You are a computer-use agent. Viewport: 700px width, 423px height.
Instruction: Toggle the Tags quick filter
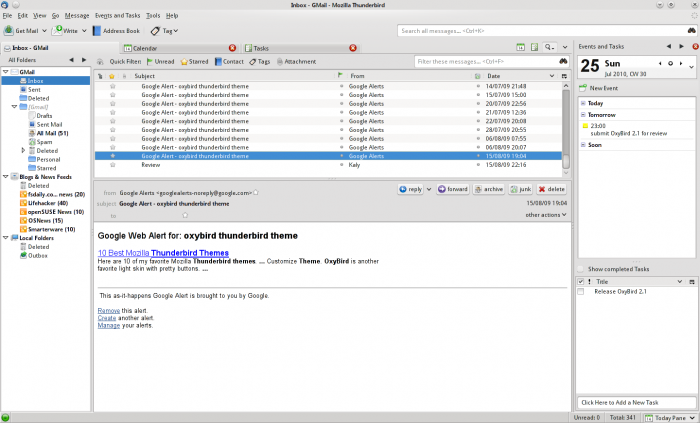click(260, 62)
